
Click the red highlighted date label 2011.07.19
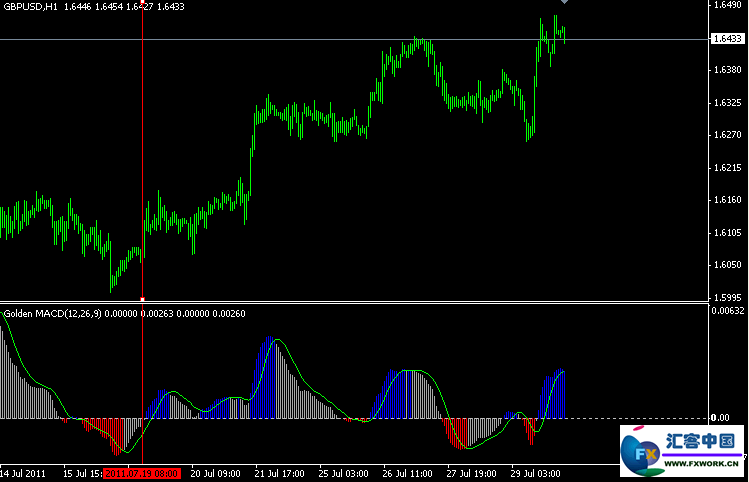[x=141, y=473]
